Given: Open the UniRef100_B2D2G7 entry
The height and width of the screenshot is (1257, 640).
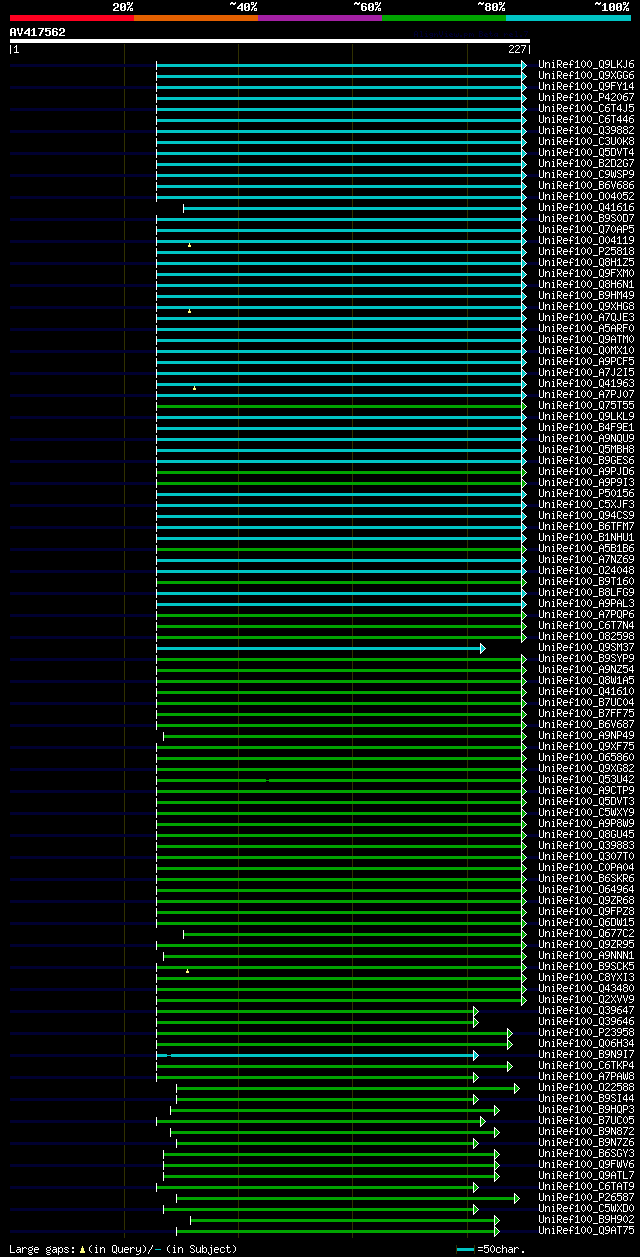Looking at the screenshot, I should (x=586, y=164).
